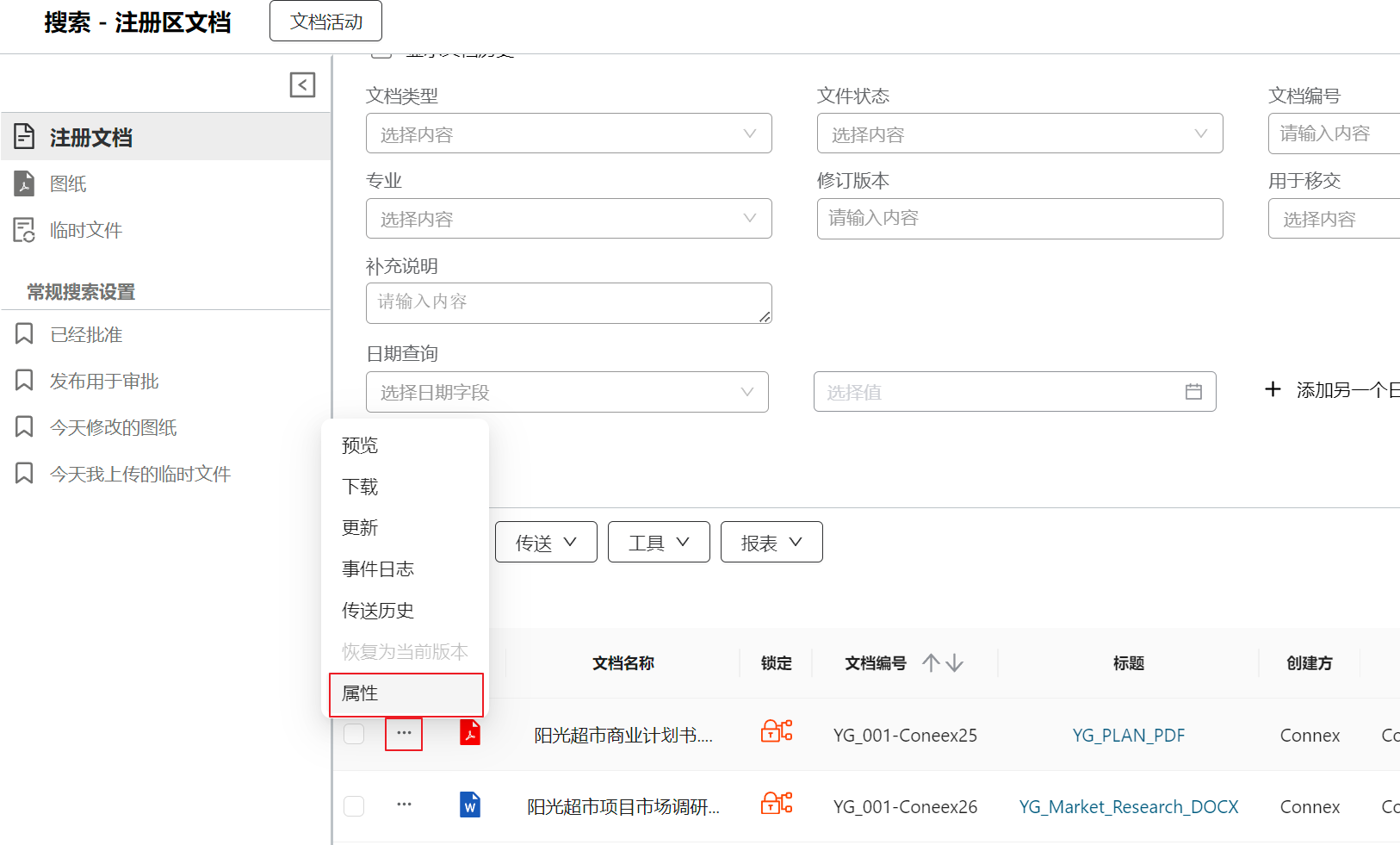Click lock icon on 阳光超市商业计划书 row
Viewport: 1400px width, 845px height.
tap(776, 732)
